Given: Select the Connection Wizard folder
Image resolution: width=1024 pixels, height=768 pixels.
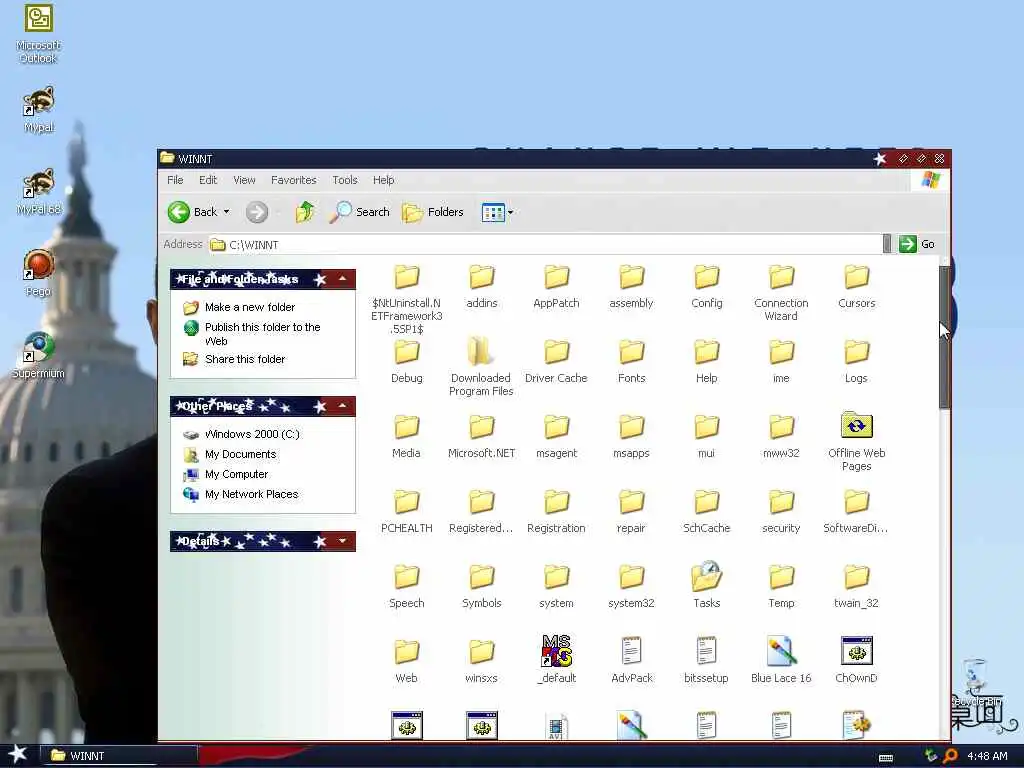Looking at the screenshot, I should point(781,292).
